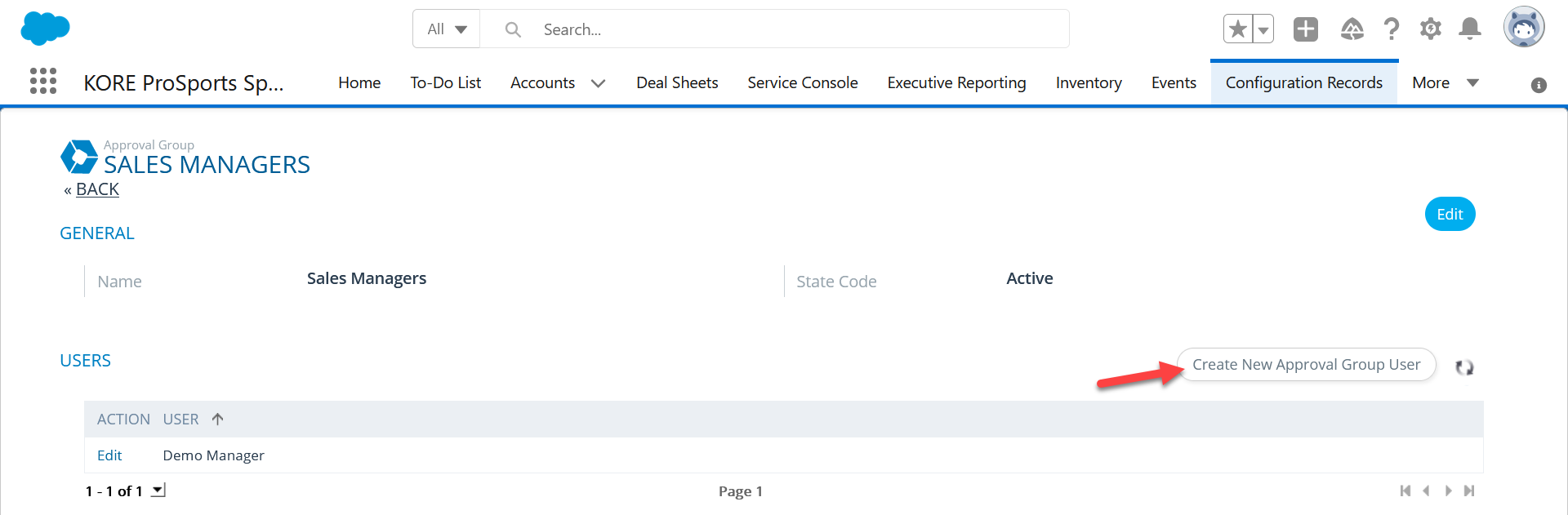Open the Events tab
Image resolution: width=1568 pixels, height=515 pixels.
(1174, 82)
